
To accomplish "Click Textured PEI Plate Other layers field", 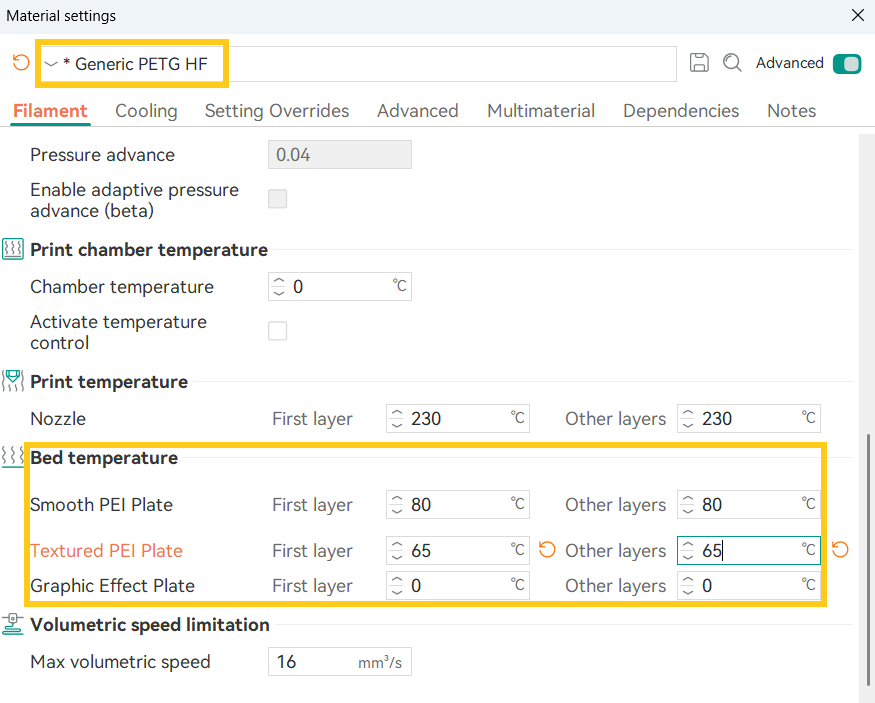I will pos(749,551).
